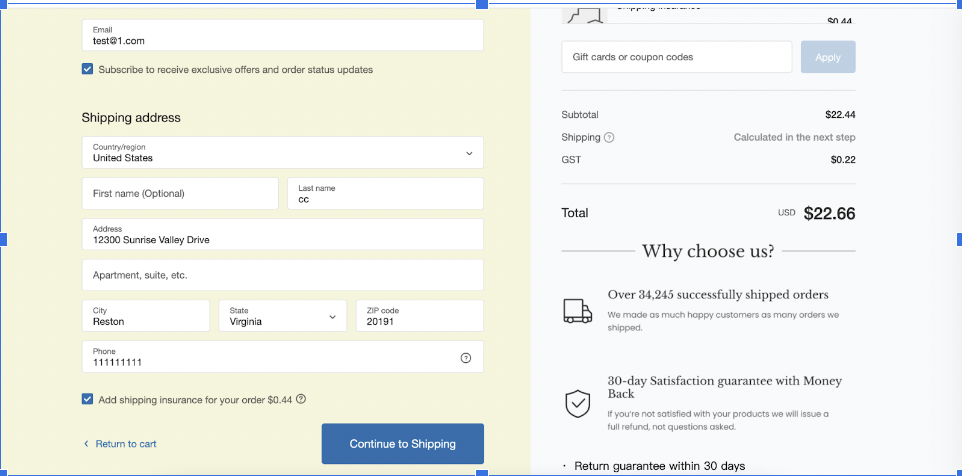Screen dimensions: 962x476
Task: Focus the gift cards or coupon codes field
Action: (676, 57)
